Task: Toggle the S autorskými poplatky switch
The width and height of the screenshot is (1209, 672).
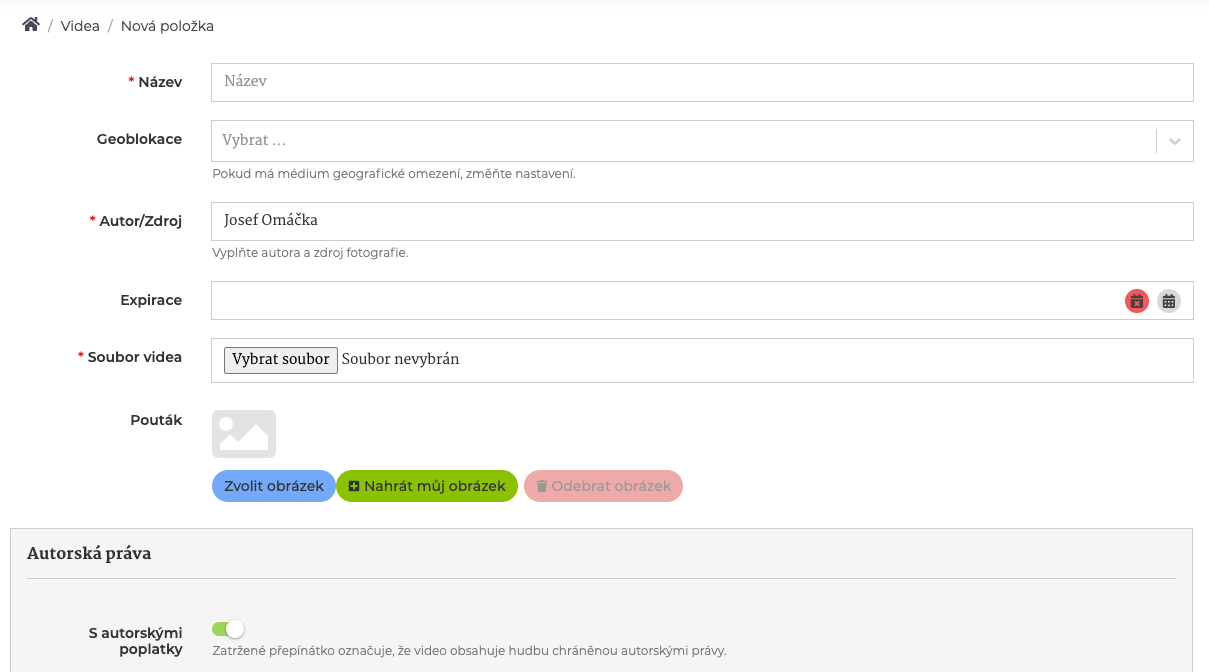Action: click(x=228, y=629)
